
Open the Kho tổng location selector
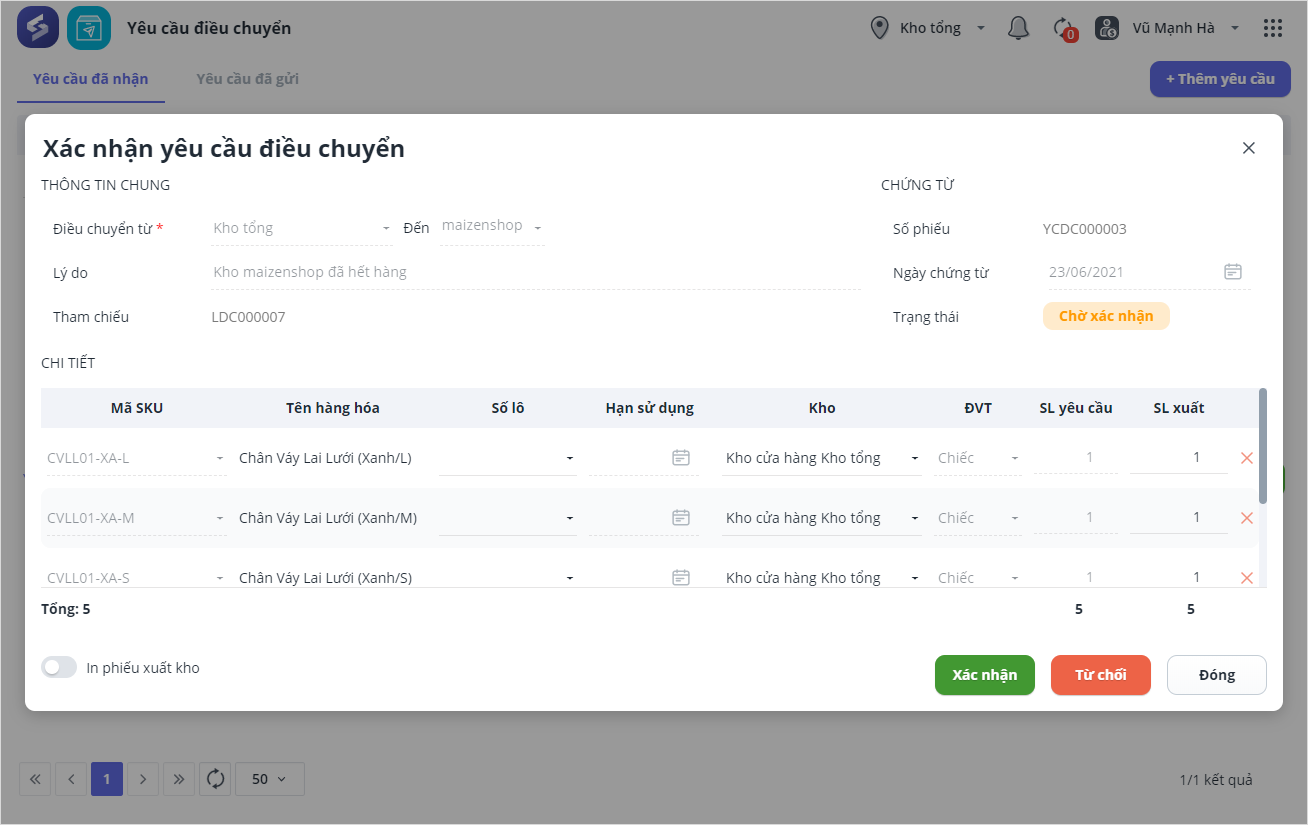929,28
